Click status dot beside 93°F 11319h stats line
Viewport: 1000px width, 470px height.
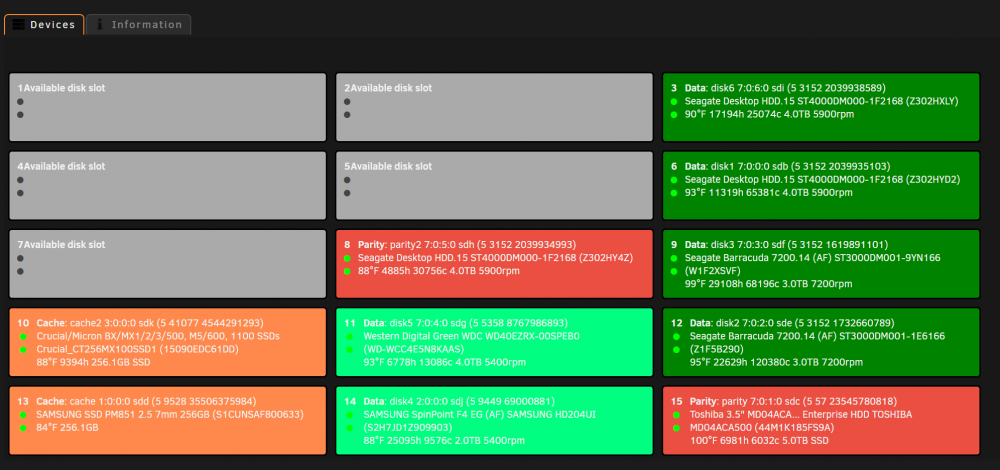pos(673,193)
